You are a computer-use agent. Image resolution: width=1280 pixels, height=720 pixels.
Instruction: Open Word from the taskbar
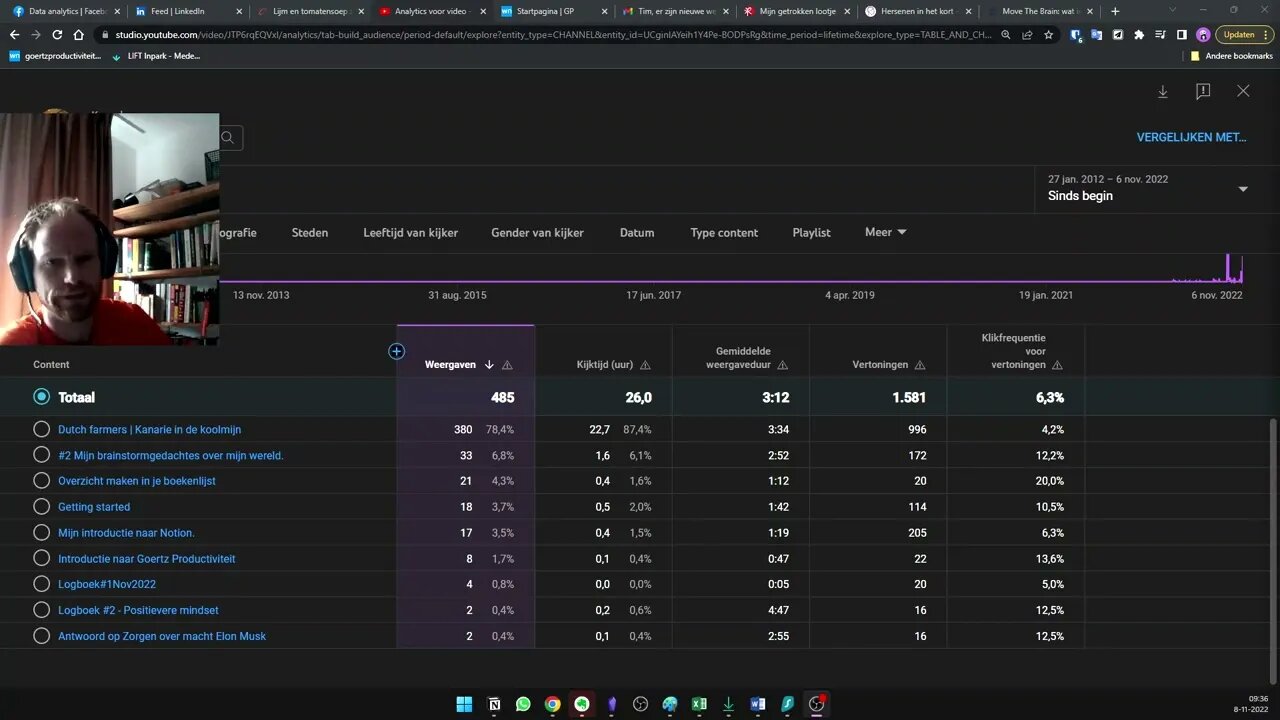click(758, 704)
